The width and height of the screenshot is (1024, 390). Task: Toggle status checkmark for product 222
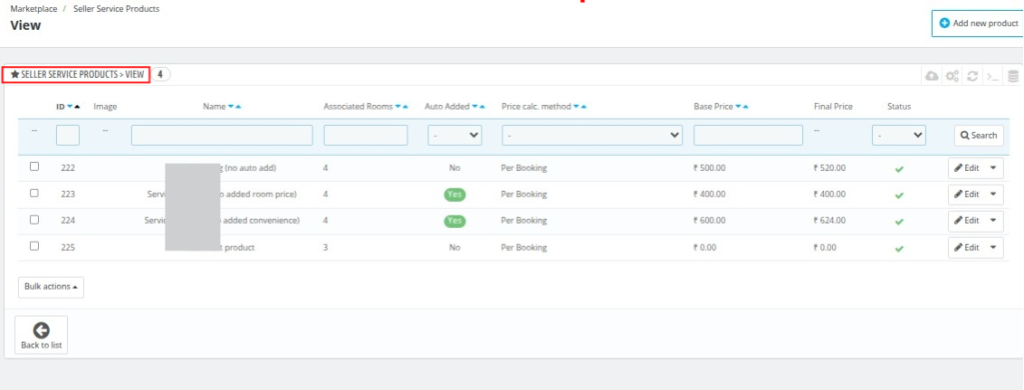click(899, 169)
